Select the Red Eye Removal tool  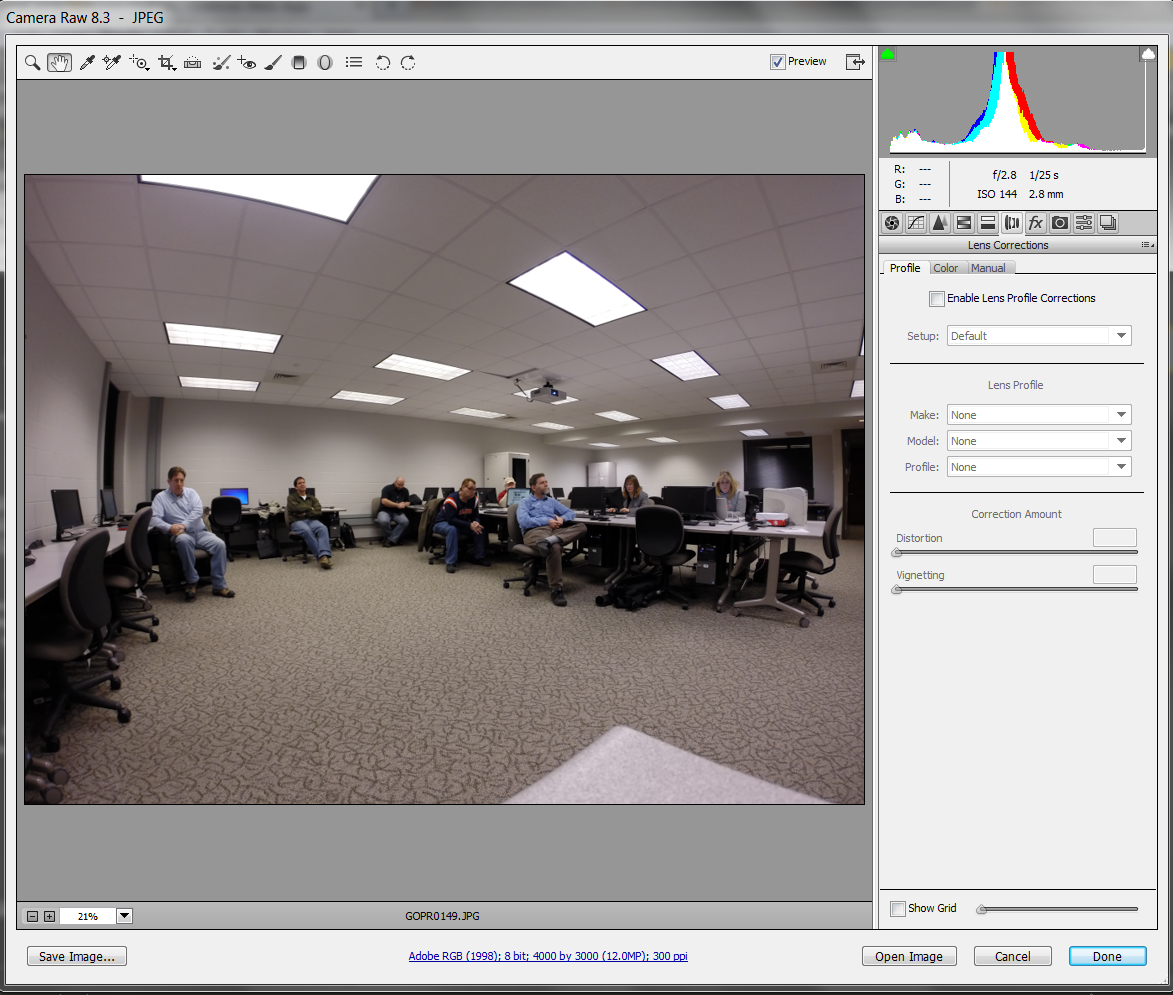247,63
